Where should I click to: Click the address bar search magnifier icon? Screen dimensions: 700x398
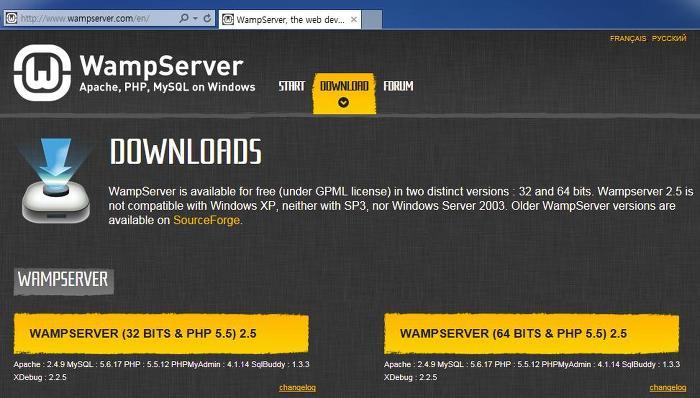click(x=183, y=19)
